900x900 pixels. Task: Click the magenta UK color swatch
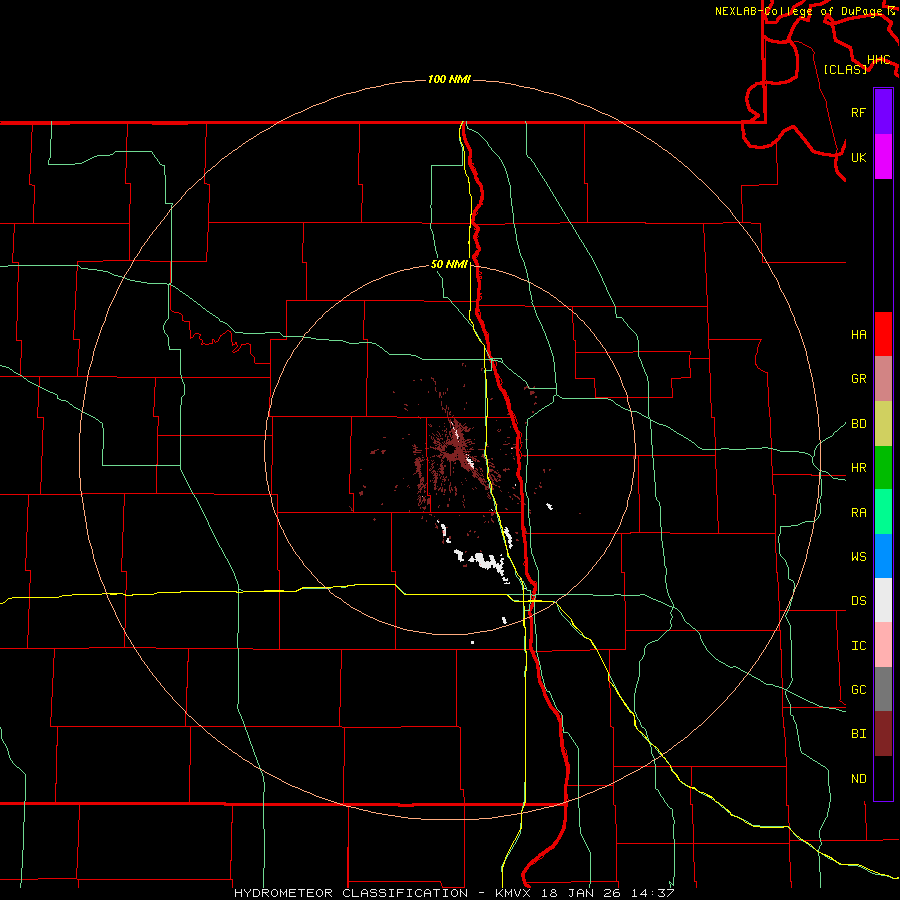(883, 157)
